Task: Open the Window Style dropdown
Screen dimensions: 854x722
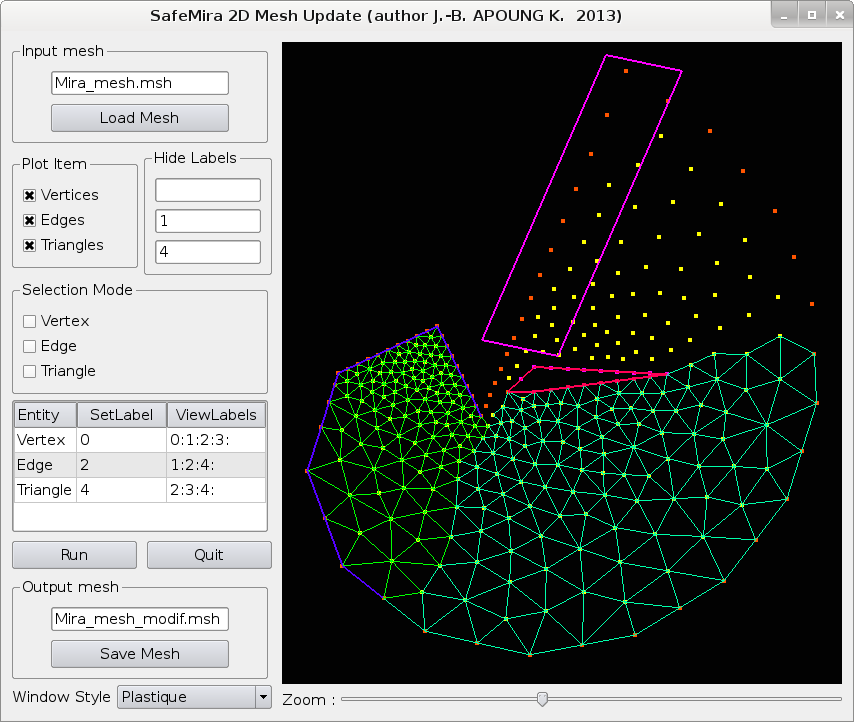Action: (194, 697)
